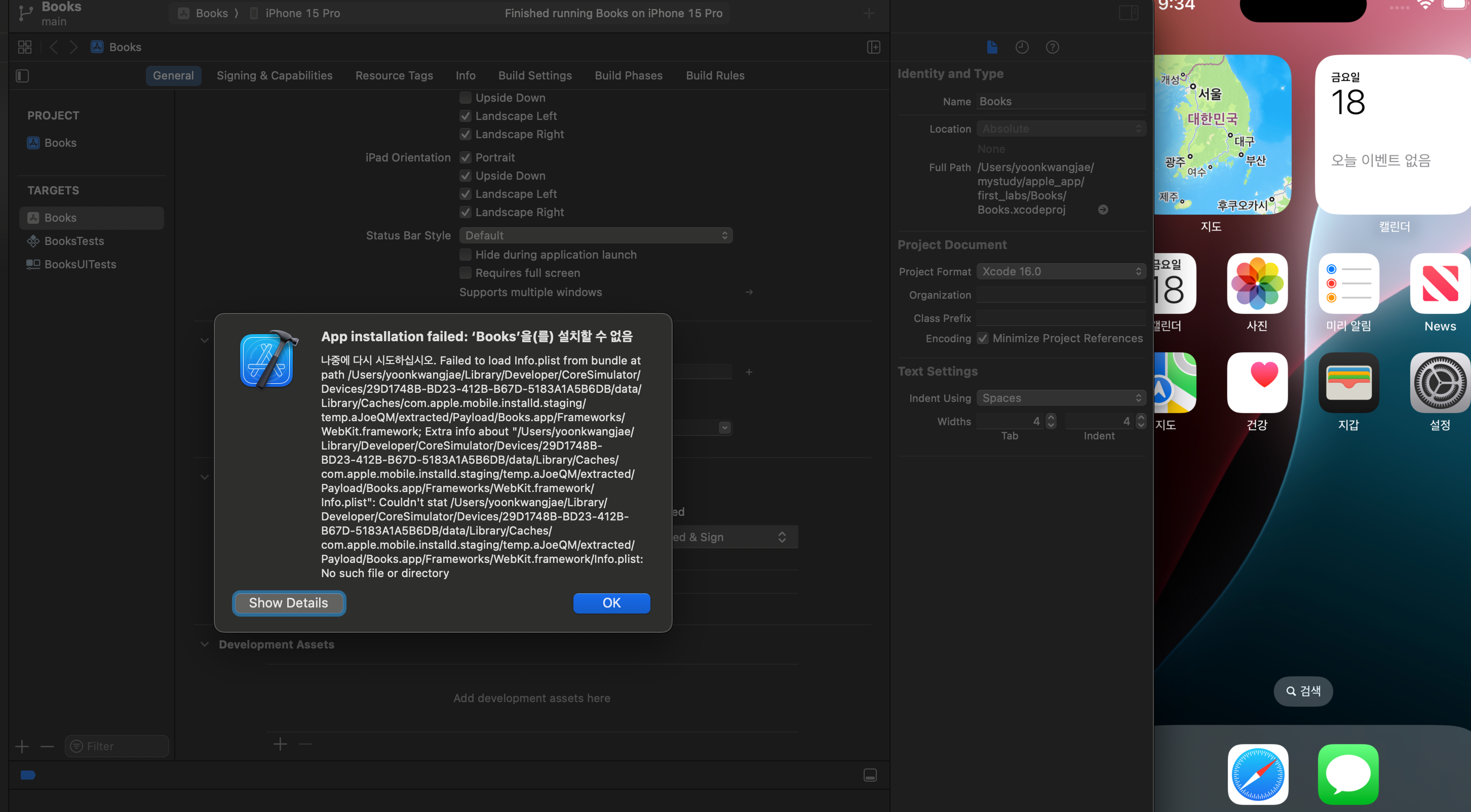Switch to General tab

point(173,75)
